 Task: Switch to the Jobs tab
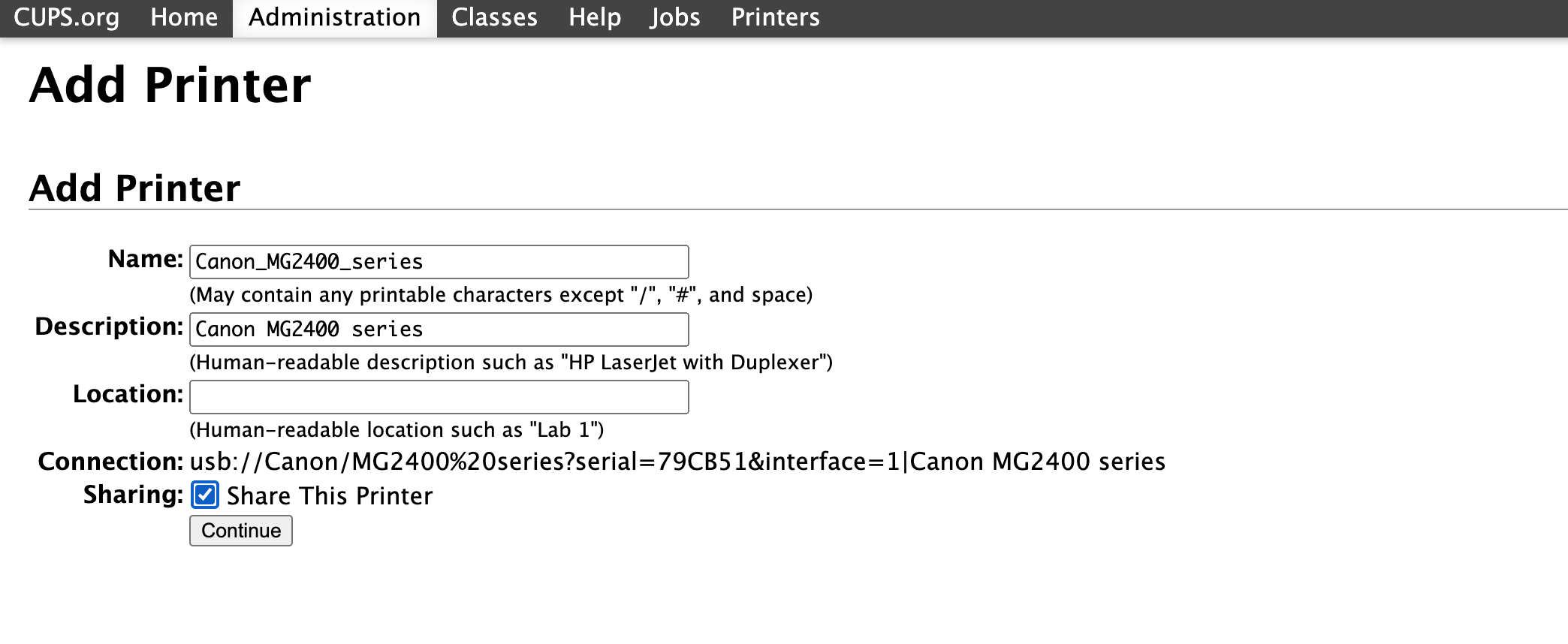tap(675, 17)
